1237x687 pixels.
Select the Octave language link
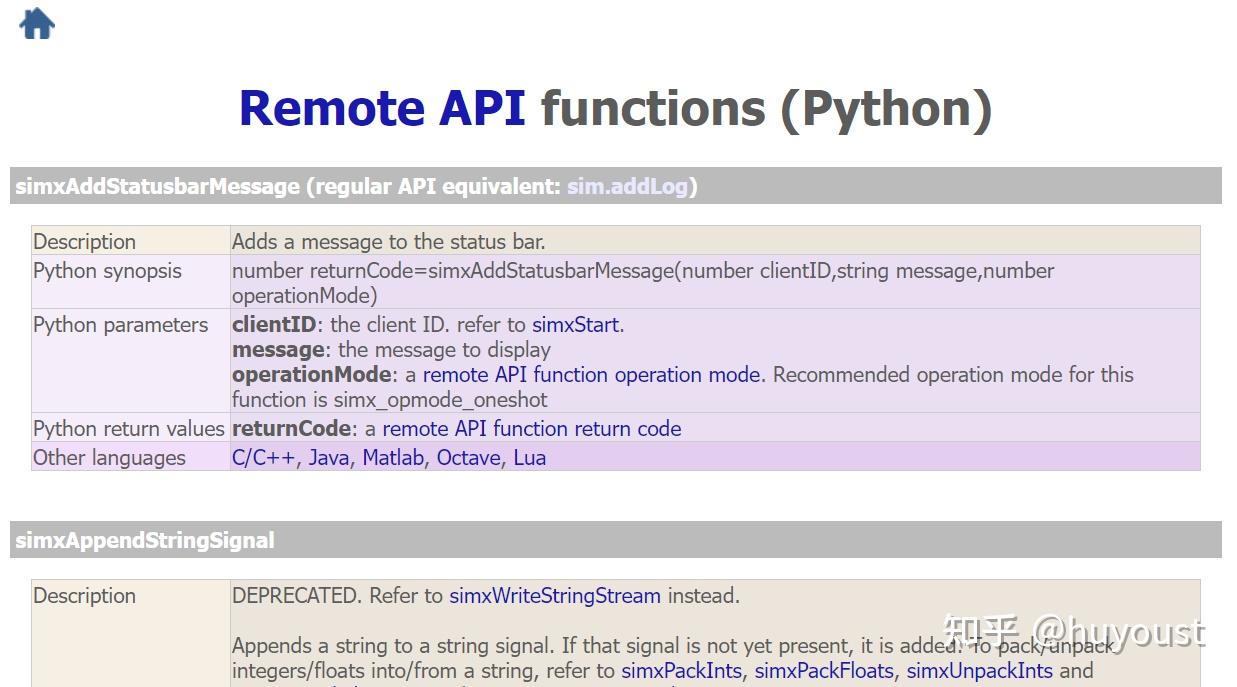[x=468, y=457]
